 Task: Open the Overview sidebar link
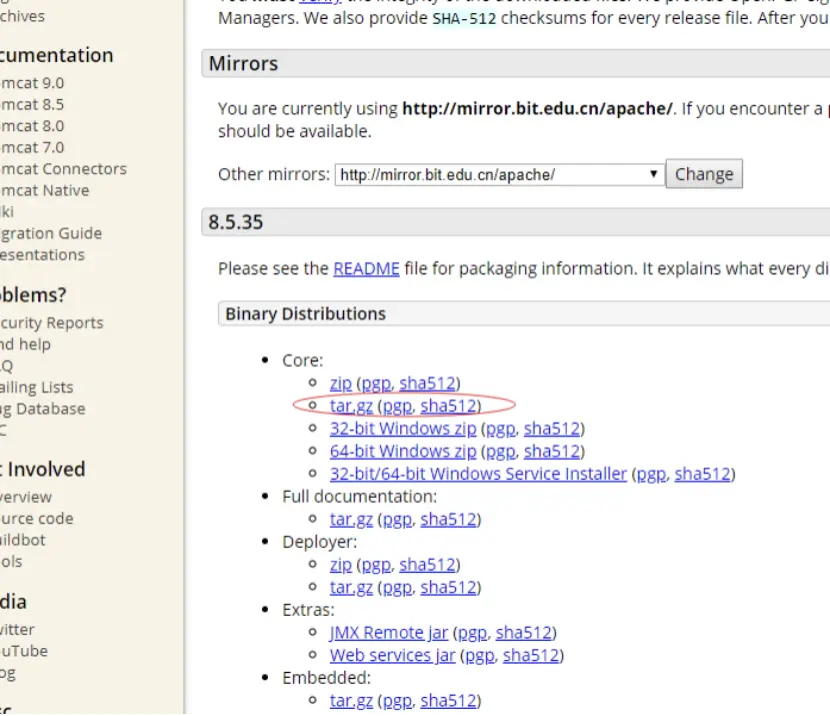pyautogui.click(x=26, y=497)
